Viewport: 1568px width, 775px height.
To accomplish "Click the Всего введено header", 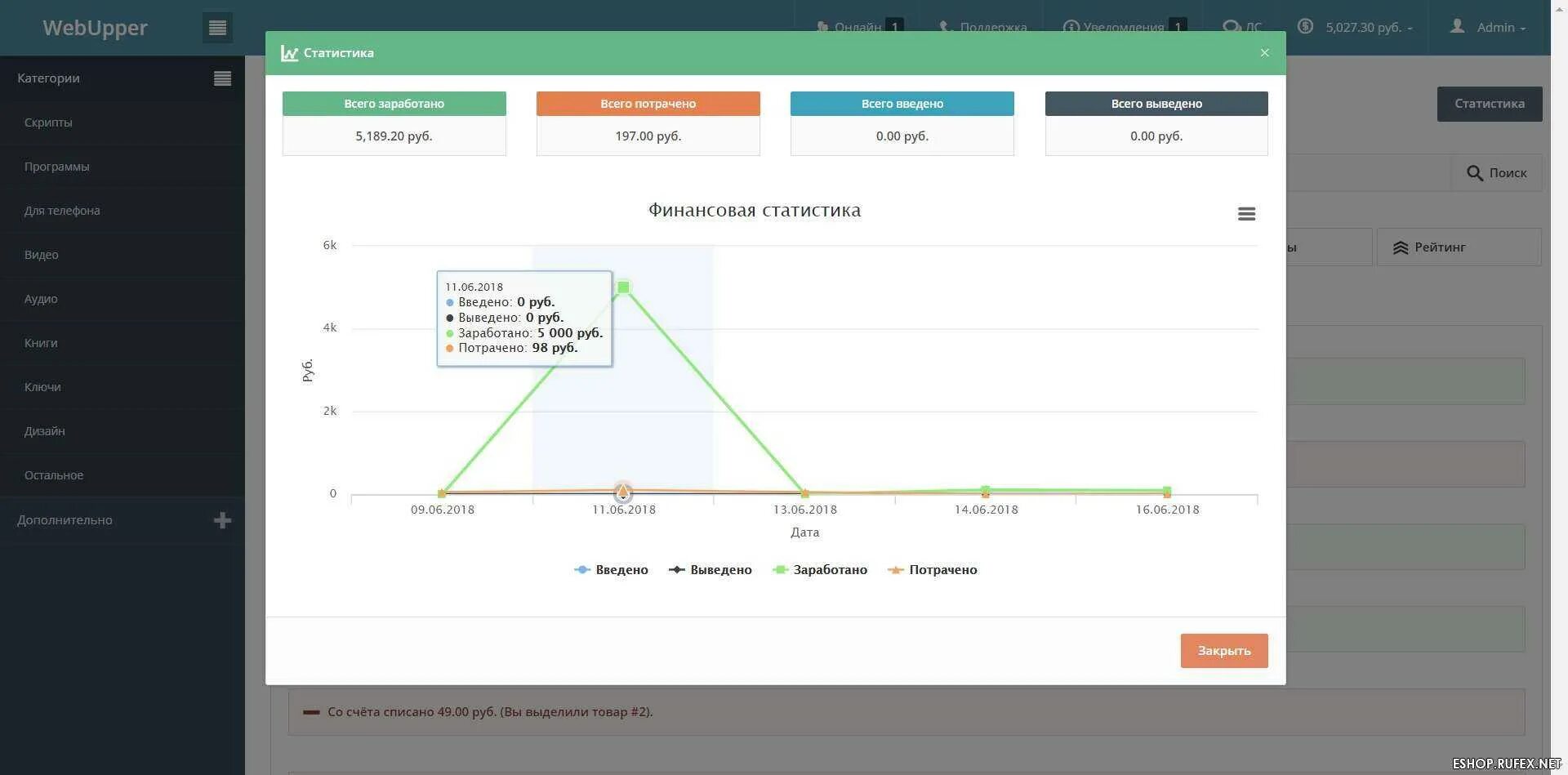I will [902, 104].
